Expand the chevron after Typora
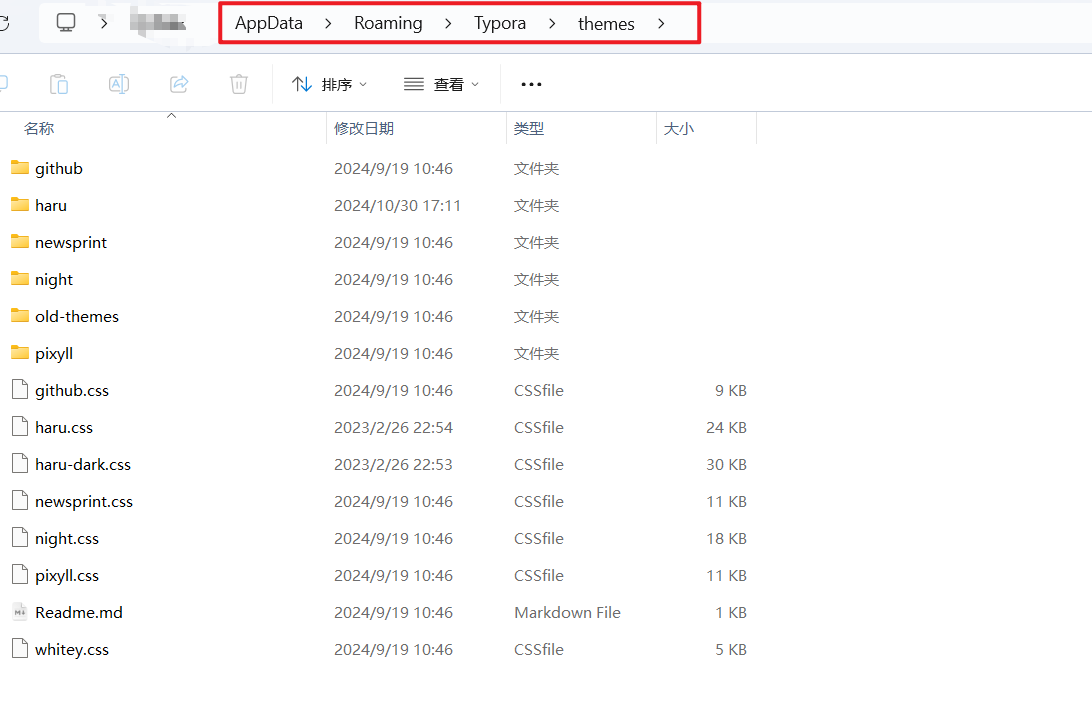The height and width of the screenshot is (721, 1092). [552, 24]
